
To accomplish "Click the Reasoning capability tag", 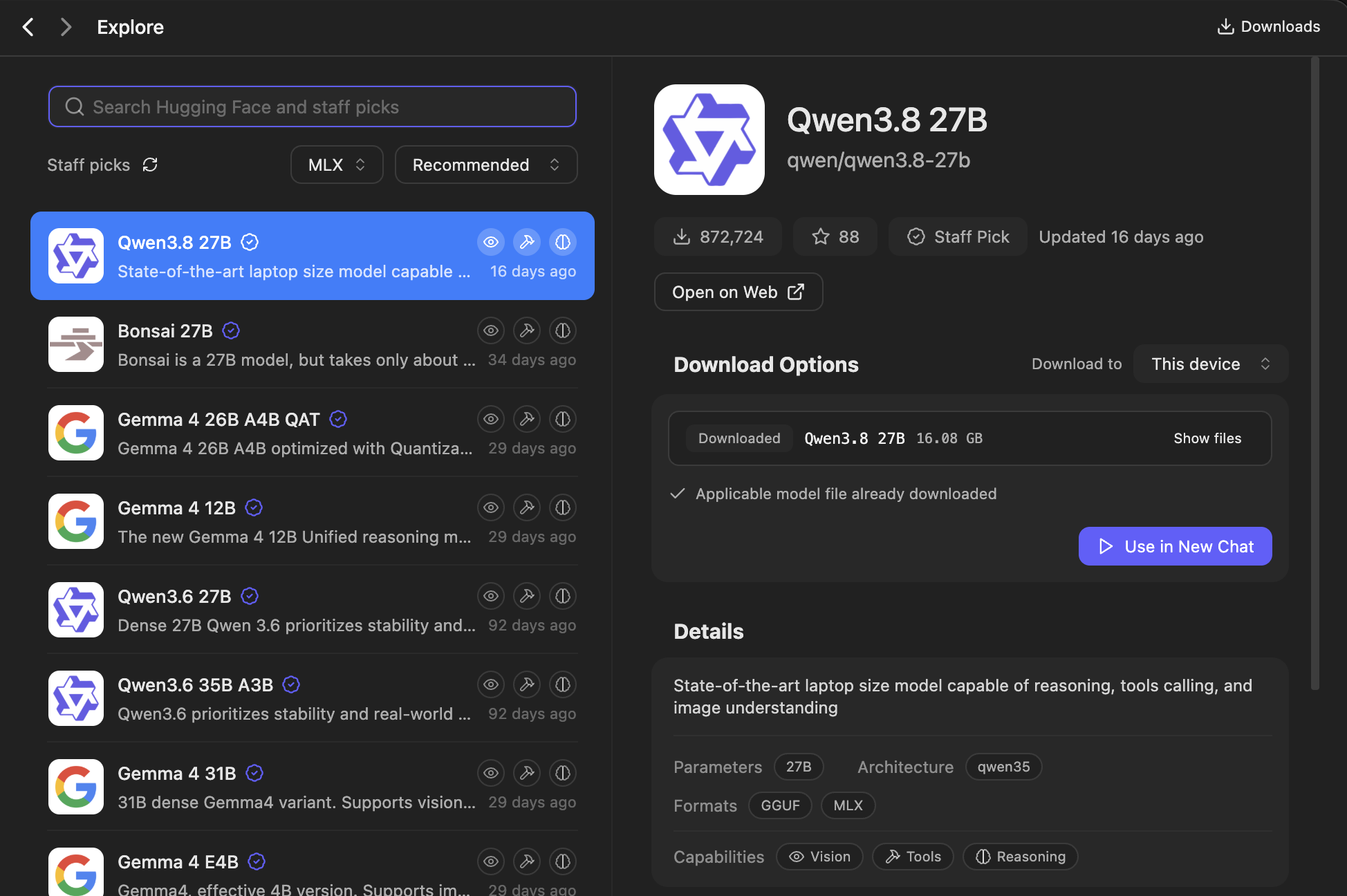I will tap(1020, 857).
